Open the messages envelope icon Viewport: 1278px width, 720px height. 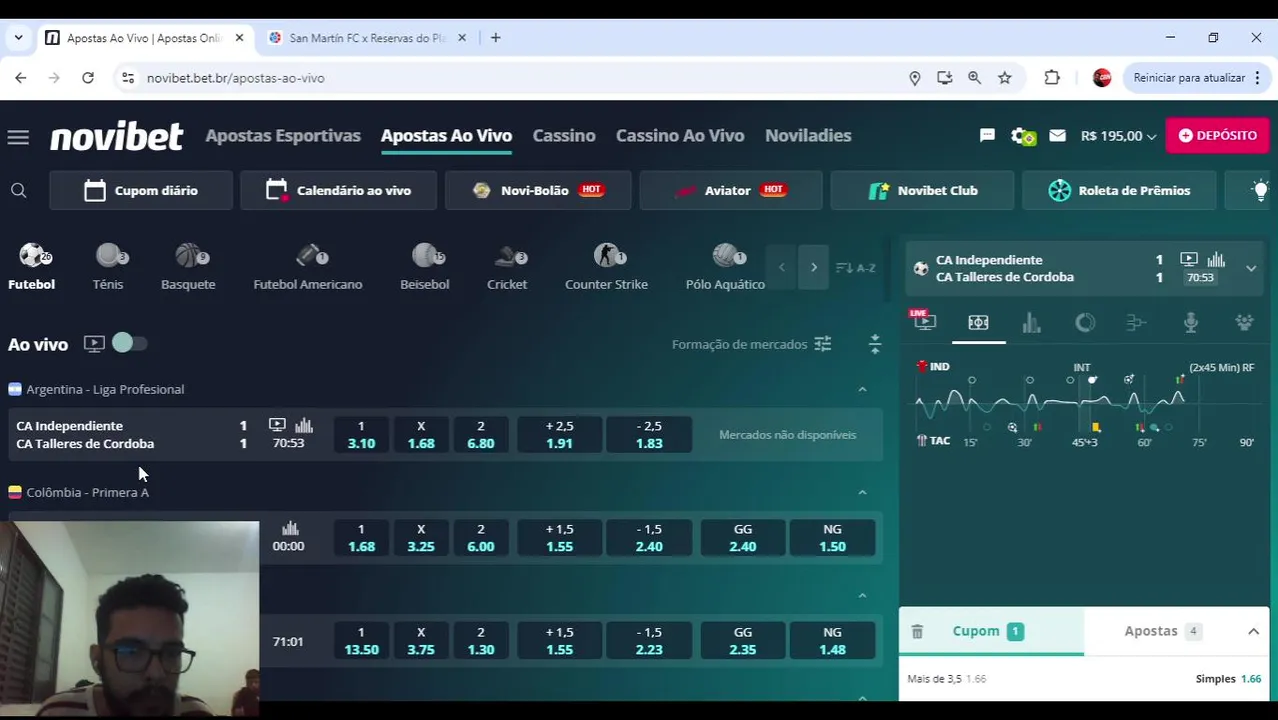1058,135
